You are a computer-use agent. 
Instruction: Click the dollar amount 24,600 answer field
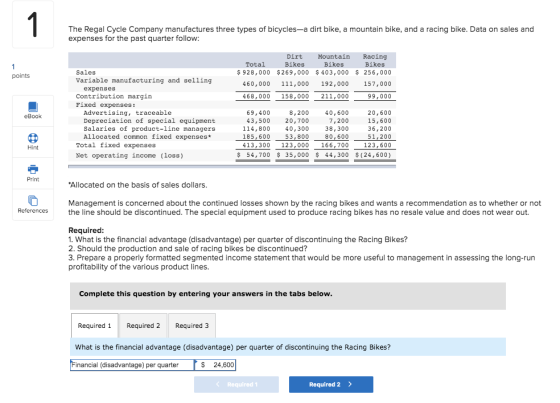(215, 365)
